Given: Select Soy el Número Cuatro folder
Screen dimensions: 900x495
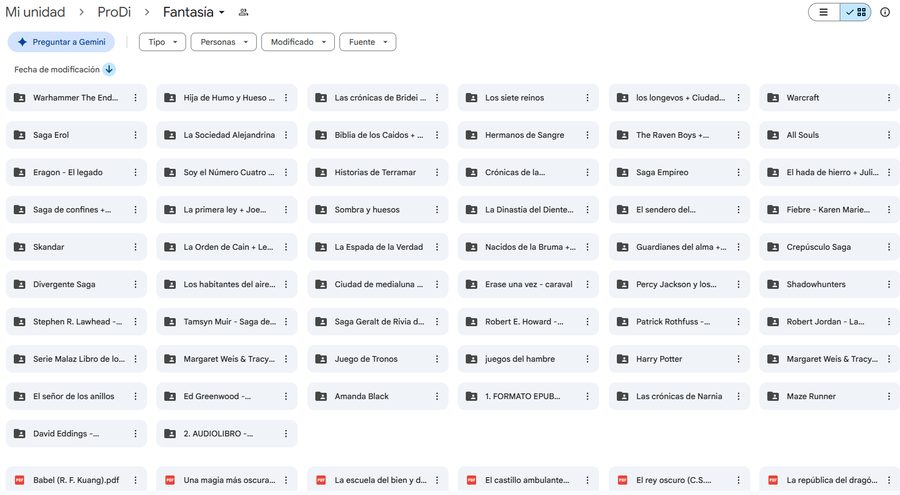Looking at the screenshot, I should pyautogui.click(x=227, y=172).
